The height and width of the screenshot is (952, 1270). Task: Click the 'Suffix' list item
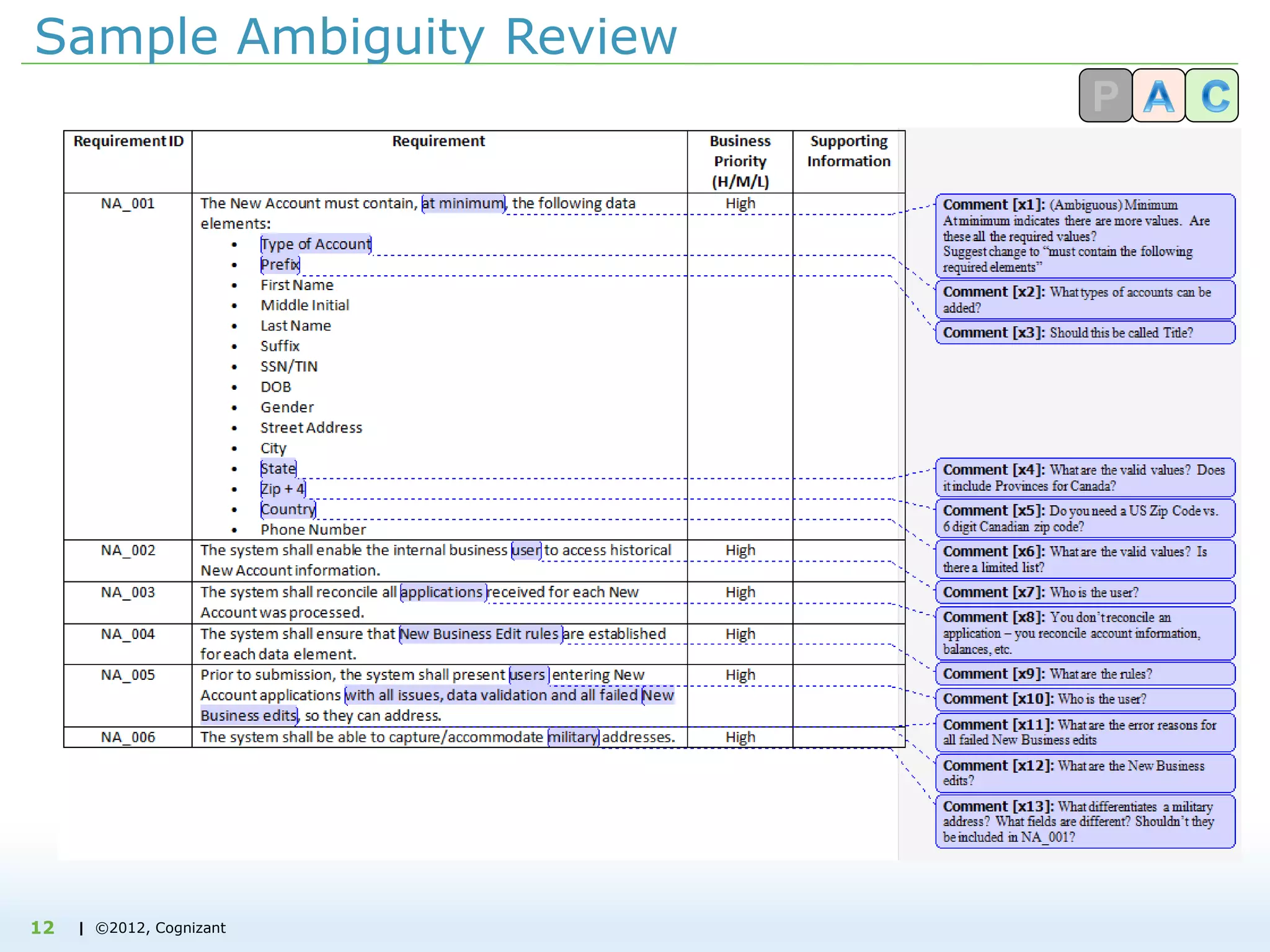click(x=280, y=346)
